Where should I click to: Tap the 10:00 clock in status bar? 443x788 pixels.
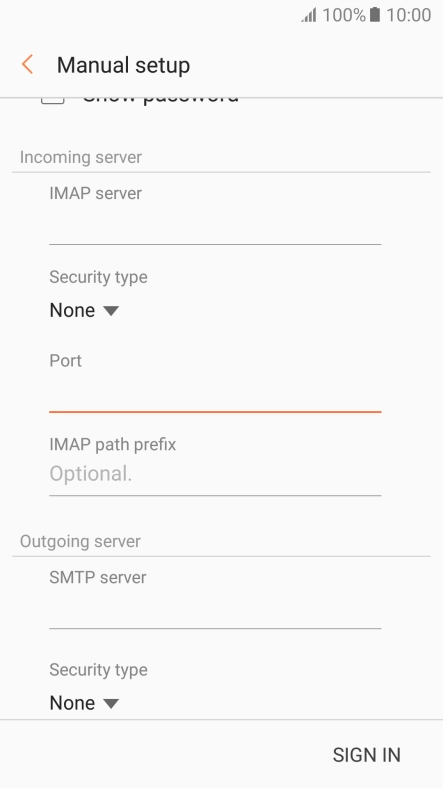pyautogui.click(x=408, y=15)
